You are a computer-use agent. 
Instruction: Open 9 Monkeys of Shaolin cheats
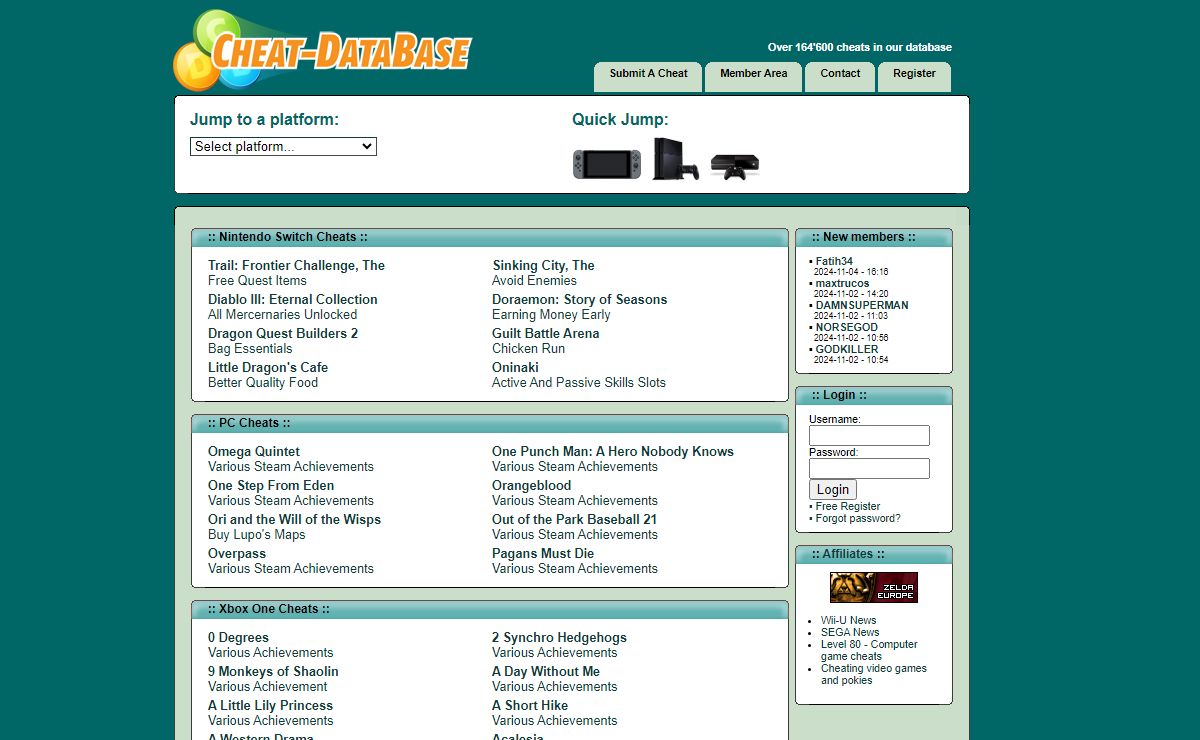[273, 671]
